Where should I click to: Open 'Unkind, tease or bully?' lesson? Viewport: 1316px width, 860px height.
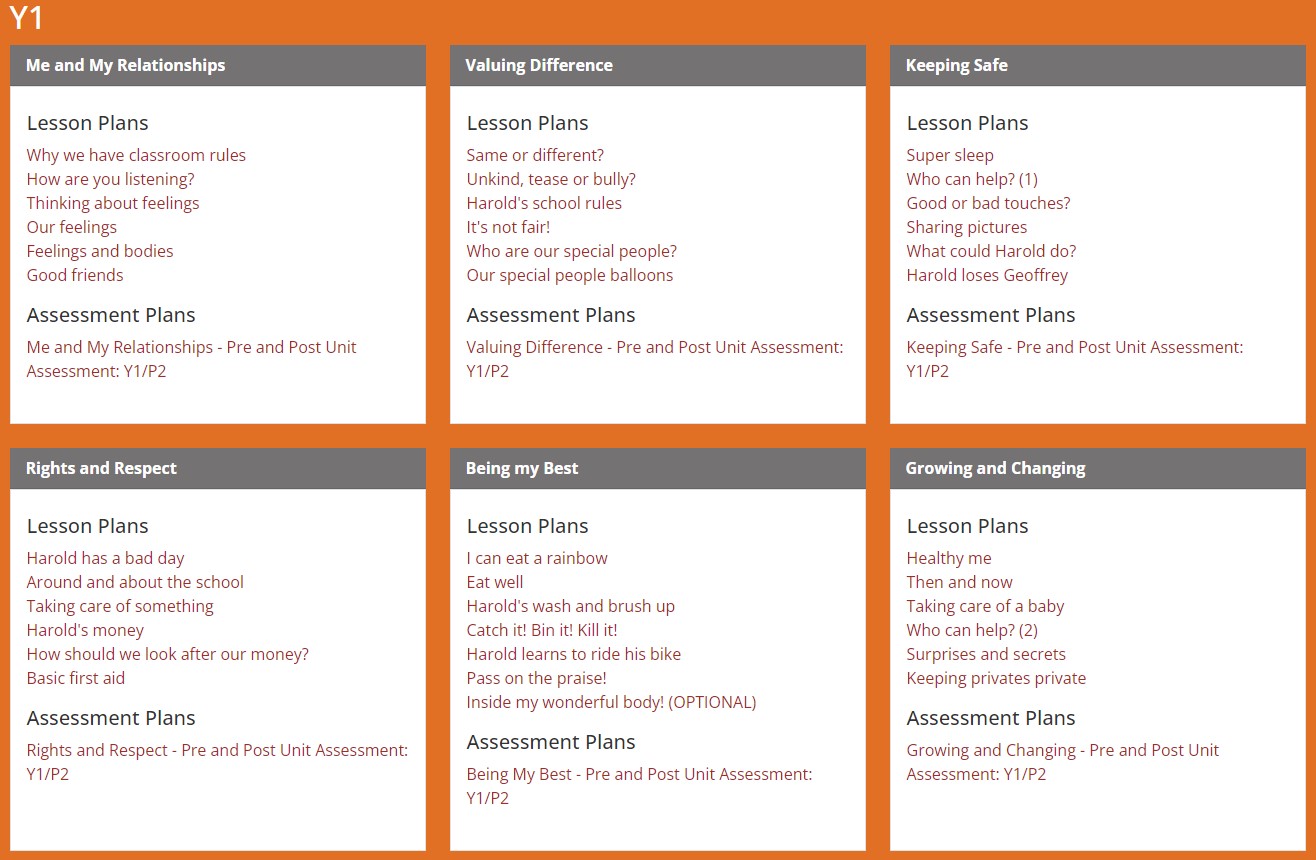pos(551,179)
